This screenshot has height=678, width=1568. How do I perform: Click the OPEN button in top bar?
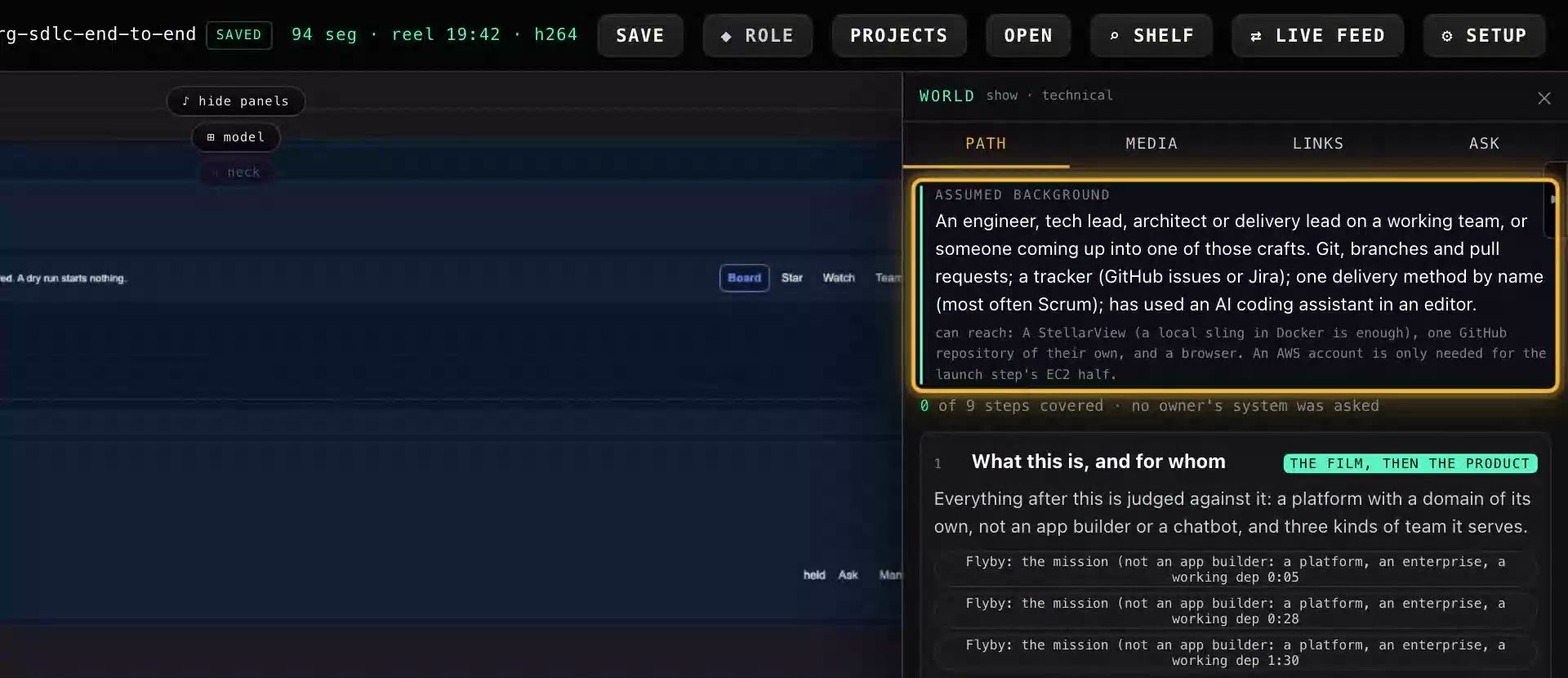click(x=1027, y=35)
